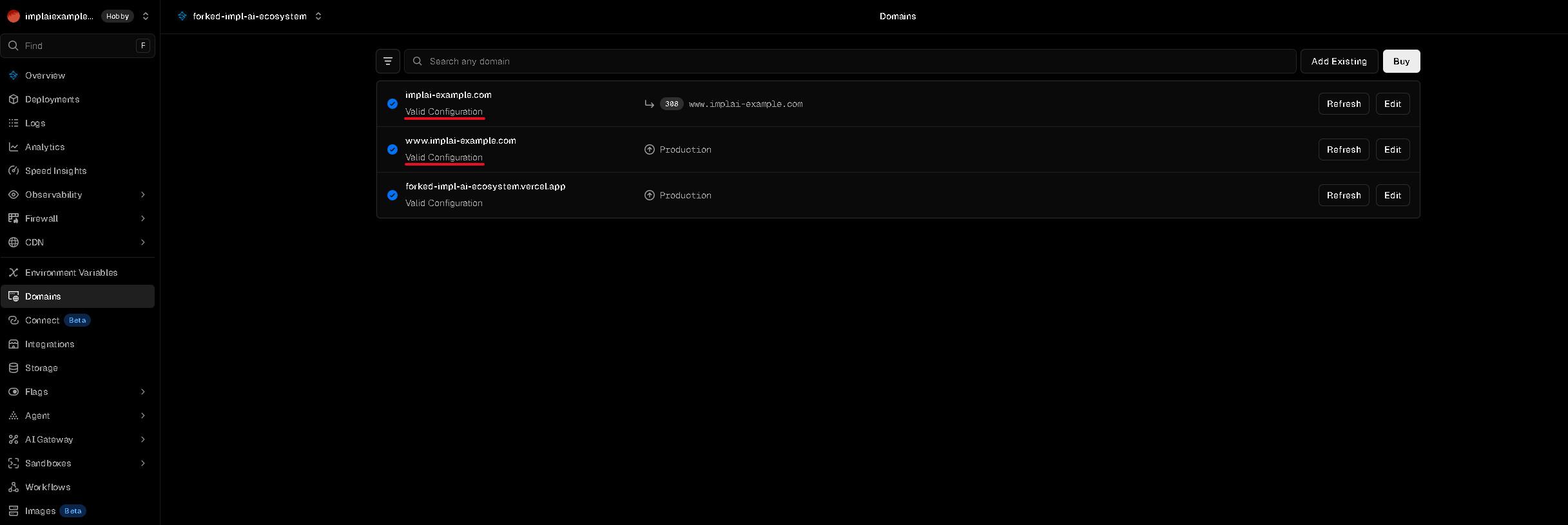Expand the Agent submenu chevron

click(143, 415)
